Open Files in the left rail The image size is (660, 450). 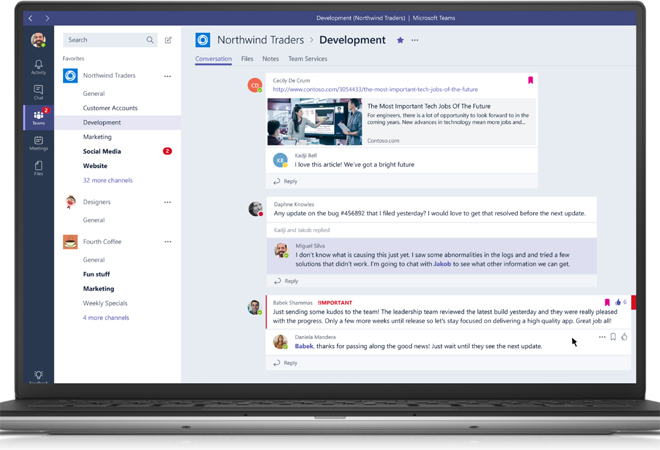(38, 168)
